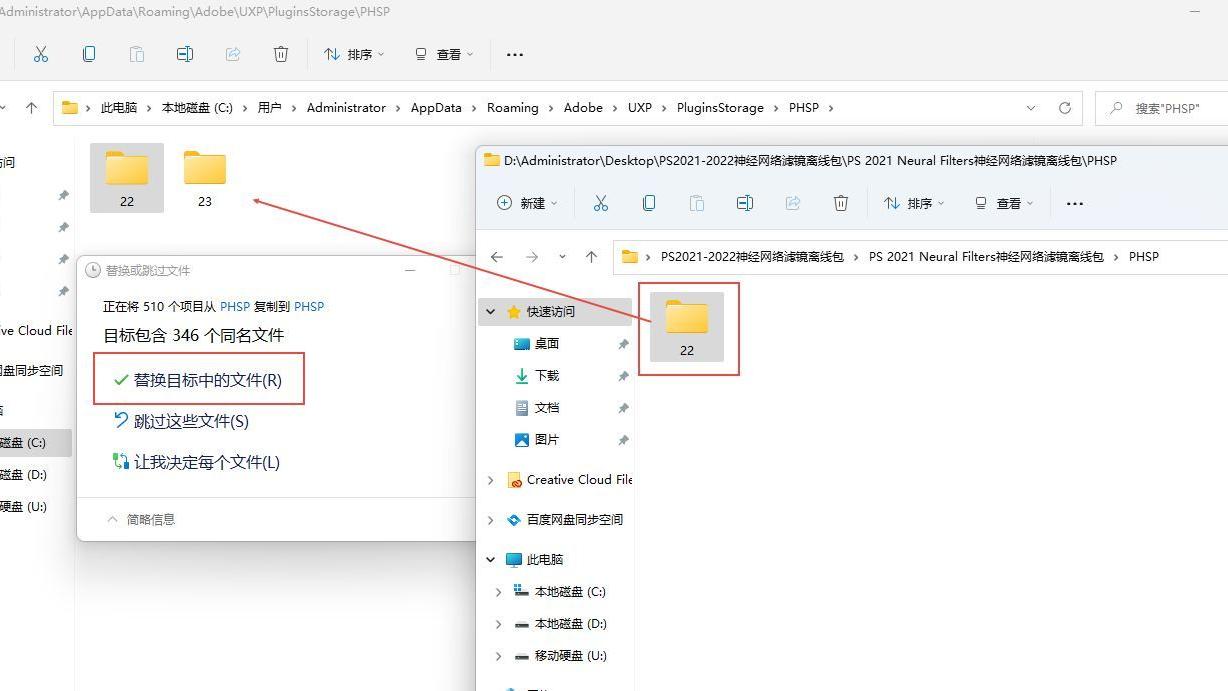
Task: Select 磁盘 (D:) in back window navigation pane
Action: pyautogui.click(x=23, y=474)
